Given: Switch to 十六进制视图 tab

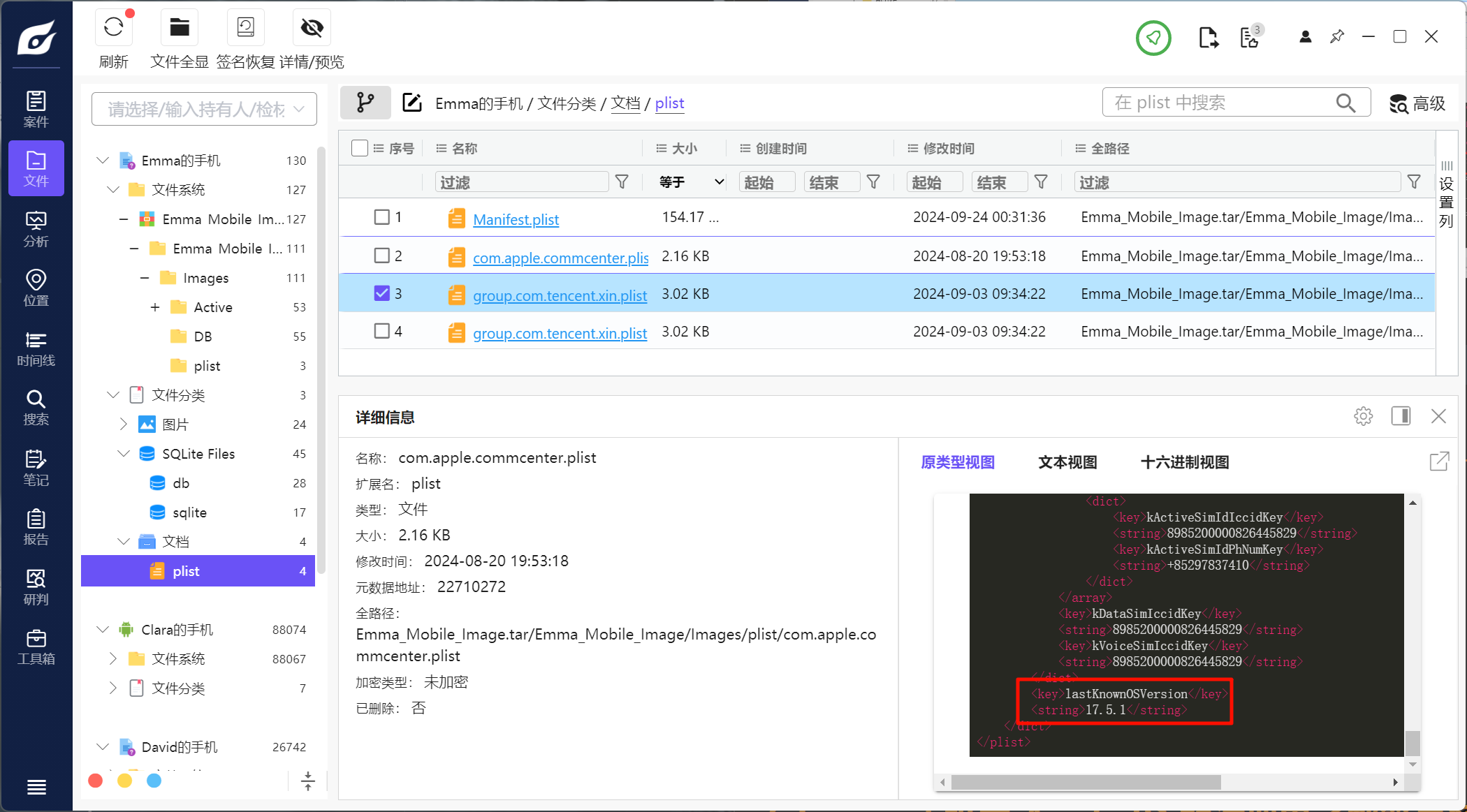Looking at the screenshot, I should coord(1184,462).
